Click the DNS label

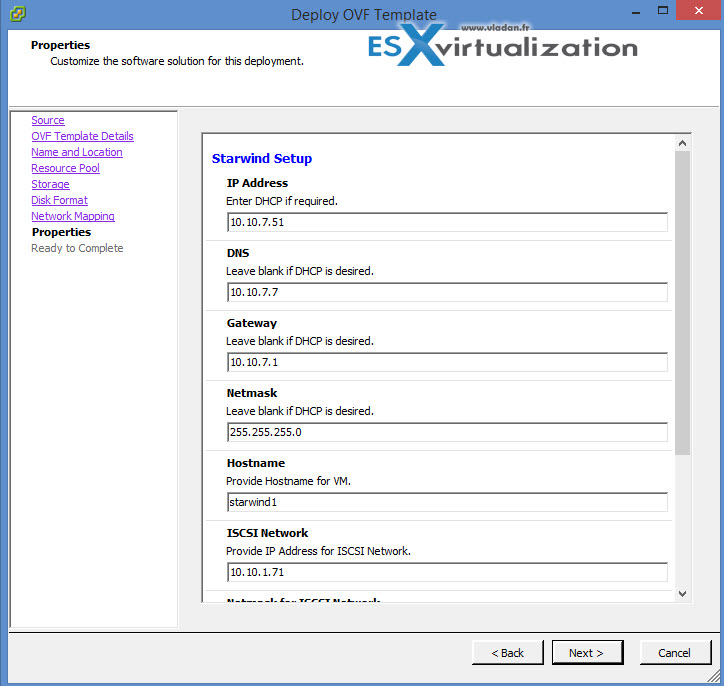238,253
